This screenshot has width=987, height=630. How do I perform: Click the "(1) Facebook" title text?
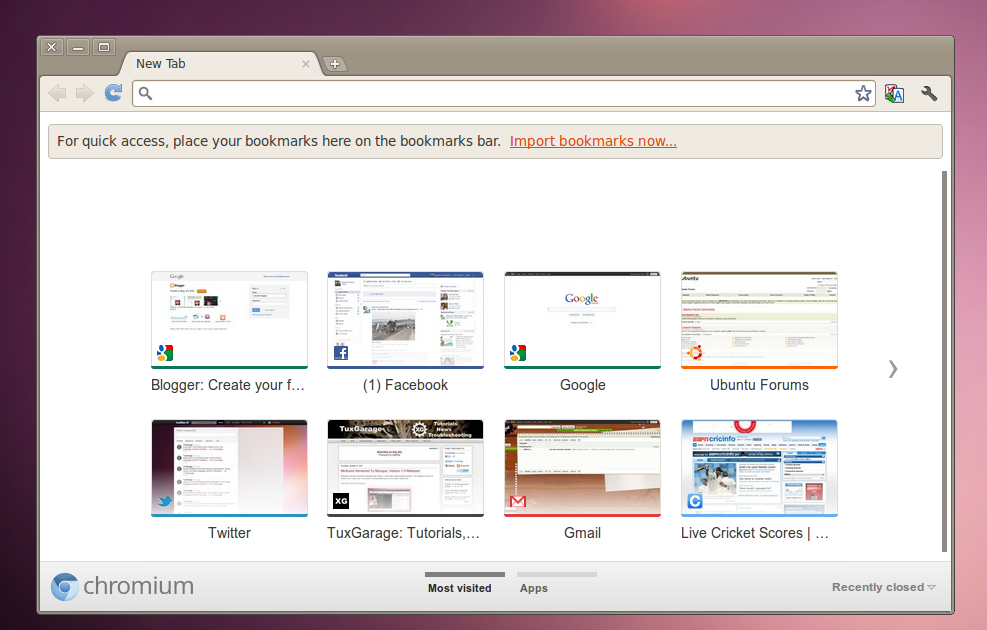(405, 385)
